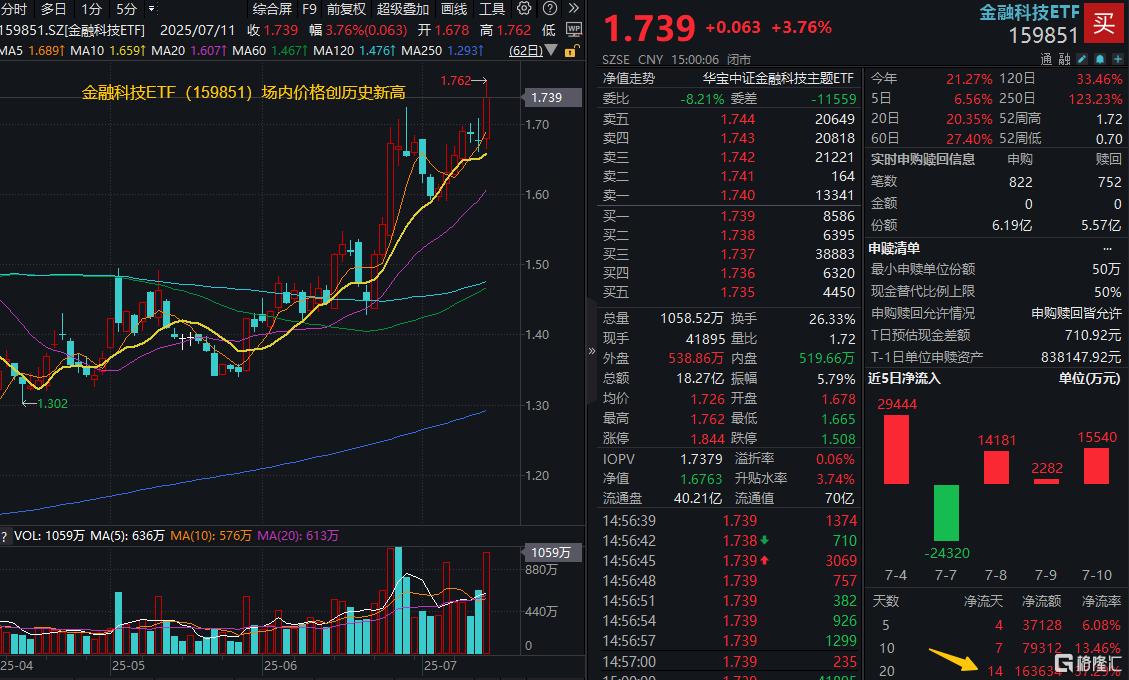Select the 买五 bid row at 1.735
Image resolution: width=1129 pixels, height=680 pixels.
pos(729,292)
